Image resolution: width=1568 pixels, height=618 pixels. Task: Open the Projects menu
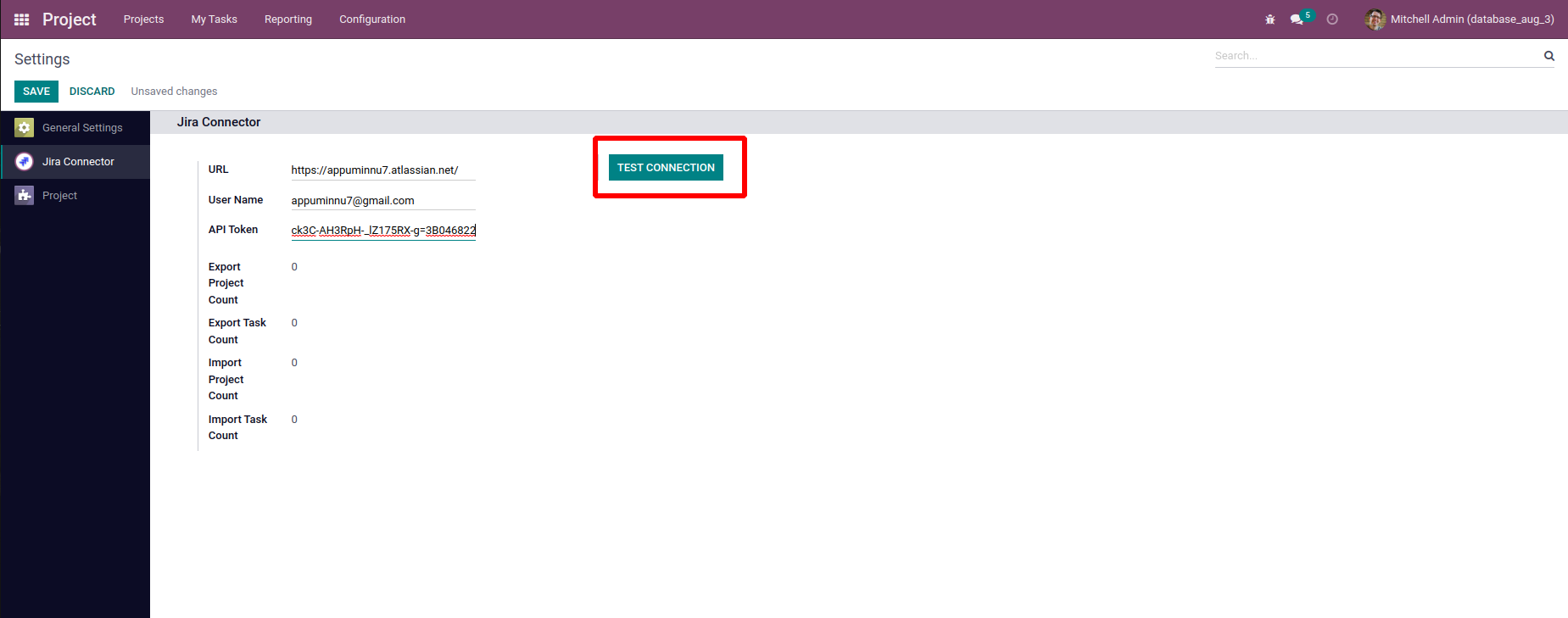point(143,19)
